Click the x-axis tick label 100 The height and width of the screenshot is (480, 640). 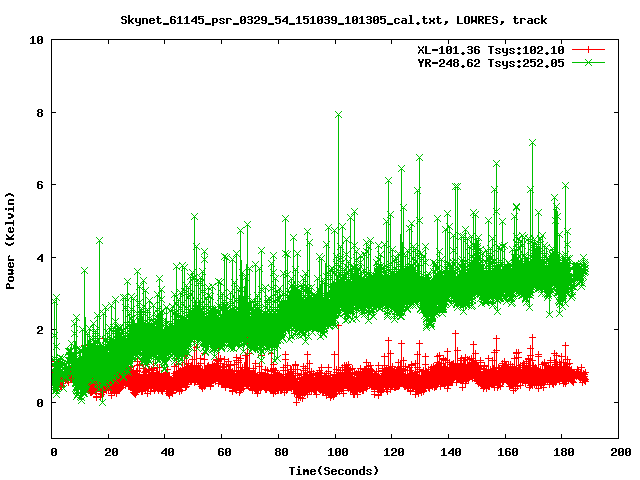[x=336, y=453]
